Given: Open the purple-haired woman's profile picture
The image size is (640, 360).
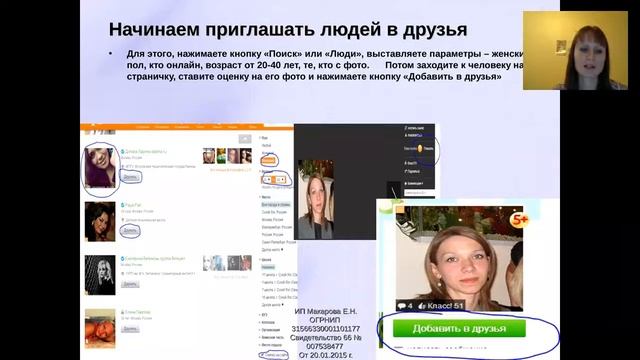Looking at the screenshot, I should coord(100,168).
